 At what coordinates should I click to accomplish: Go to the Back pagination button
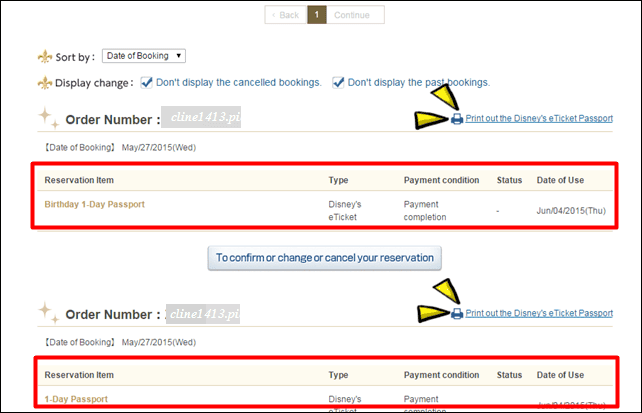286,15
